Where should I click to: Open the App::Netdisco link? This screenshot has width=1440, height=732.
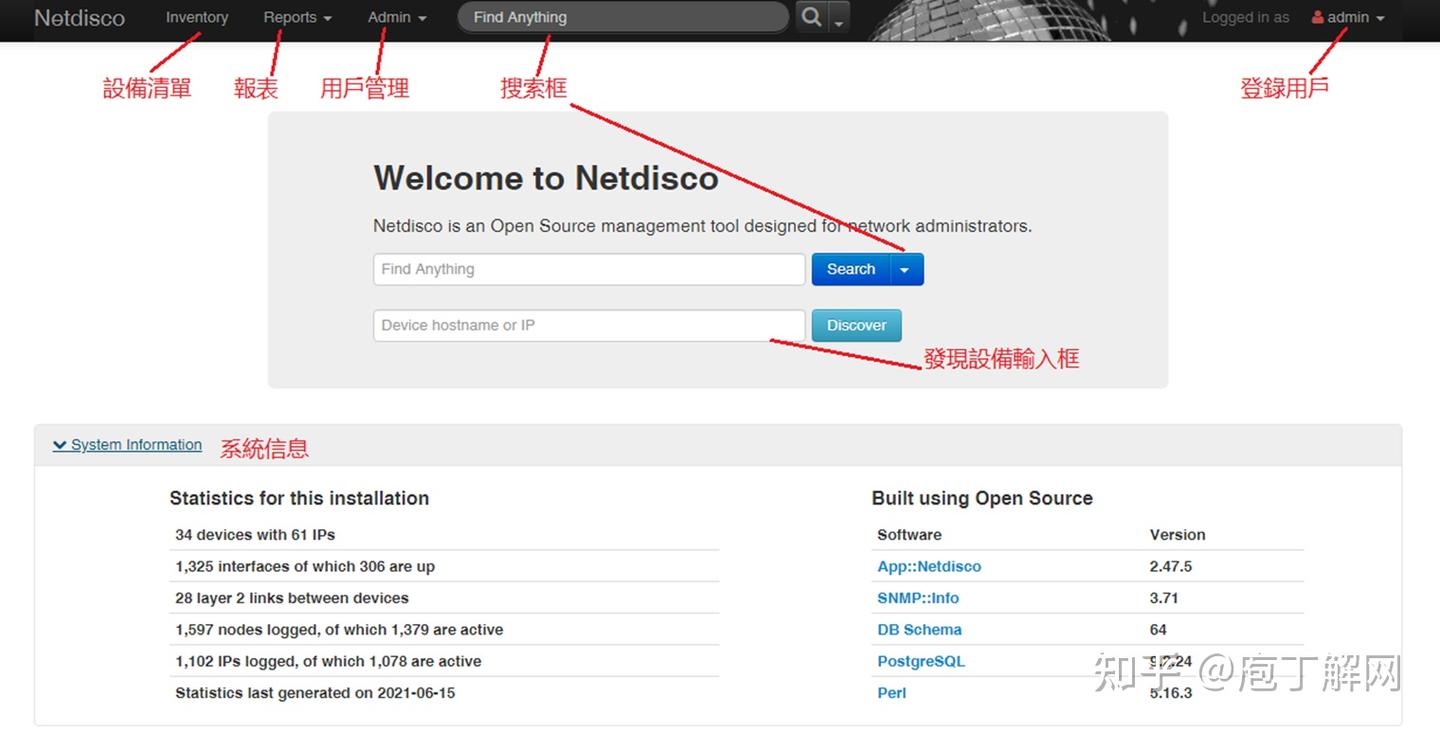coord(928,566)
